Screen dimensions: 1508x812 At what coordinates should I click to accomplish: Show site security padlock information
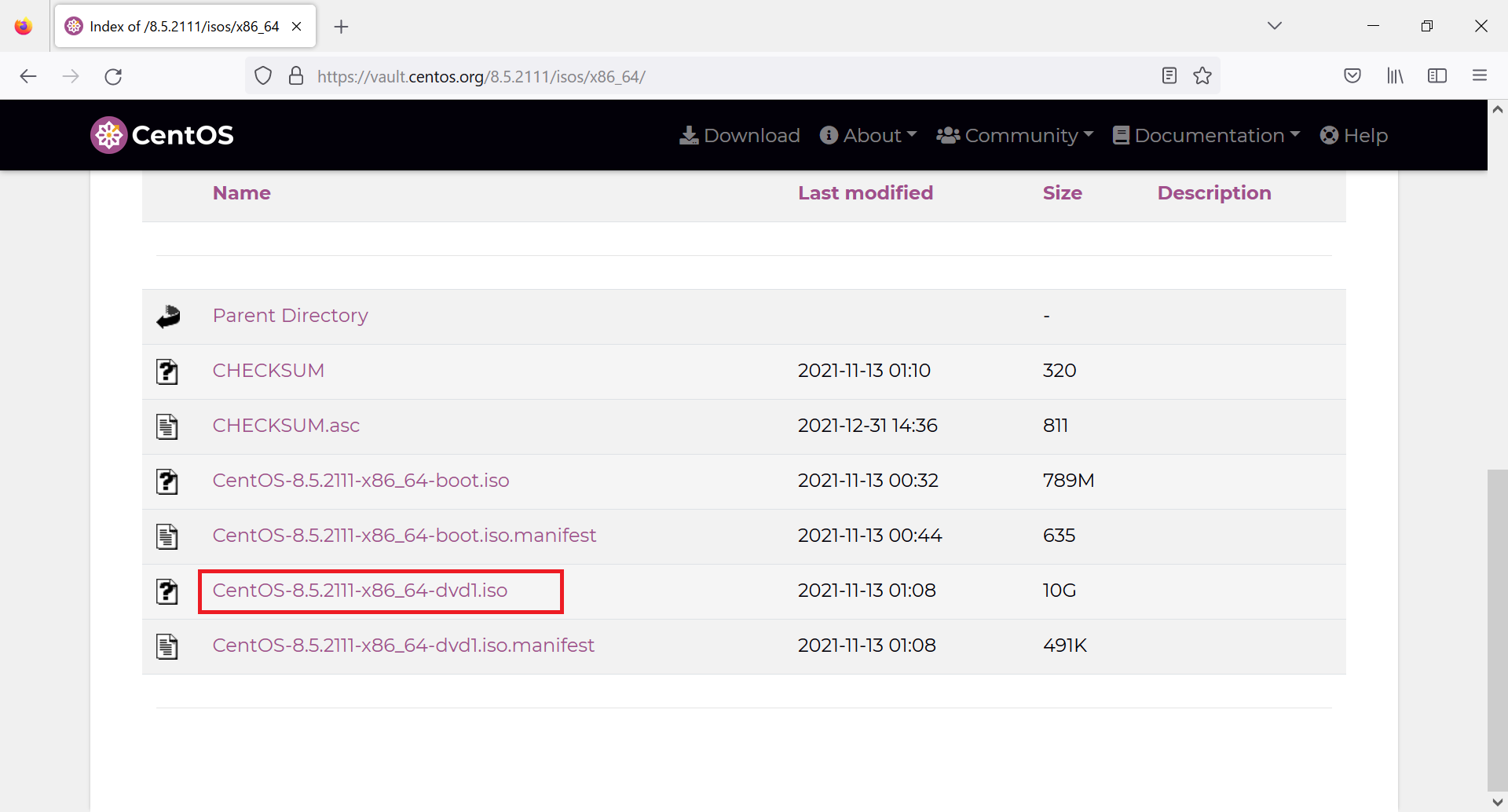pyautogui.click(x=296, y=76)
